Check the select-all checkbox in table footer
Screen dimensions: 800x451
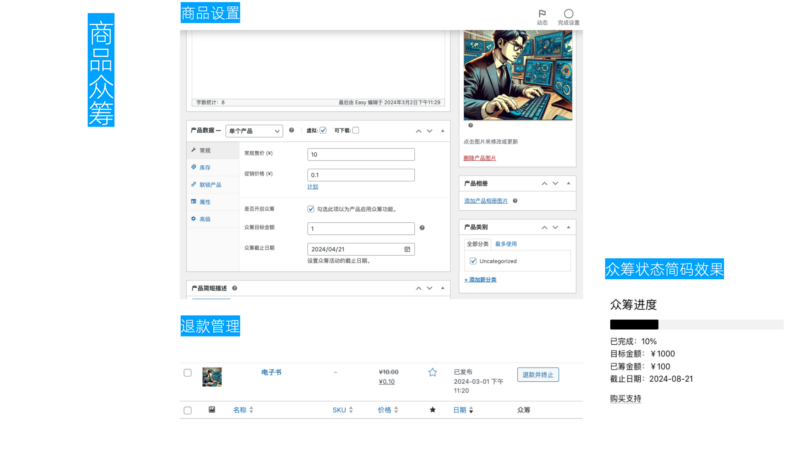tap(188, 410)
